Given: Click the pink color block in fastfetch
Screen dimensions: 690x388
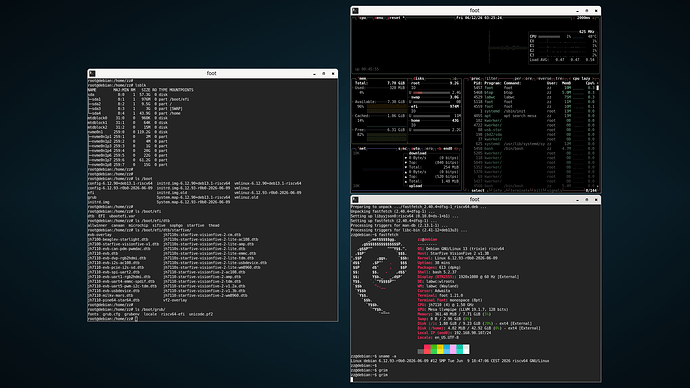Looking at the screenshot, I should (453, 349).
